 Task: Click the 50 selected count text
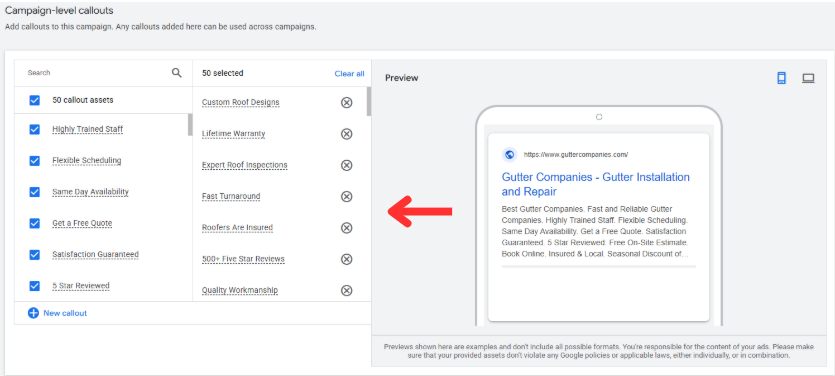(x=223, y=73)
